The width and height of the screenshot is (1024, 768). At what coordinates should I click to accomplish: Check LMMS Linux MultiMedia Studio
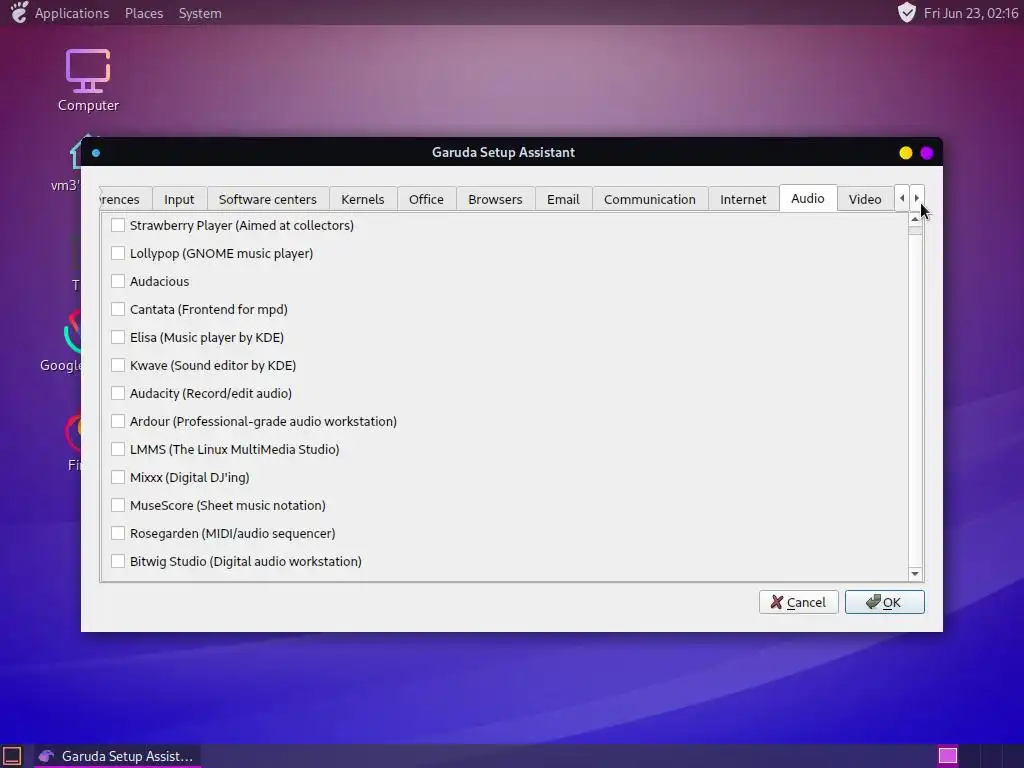[x=118, y=449]
